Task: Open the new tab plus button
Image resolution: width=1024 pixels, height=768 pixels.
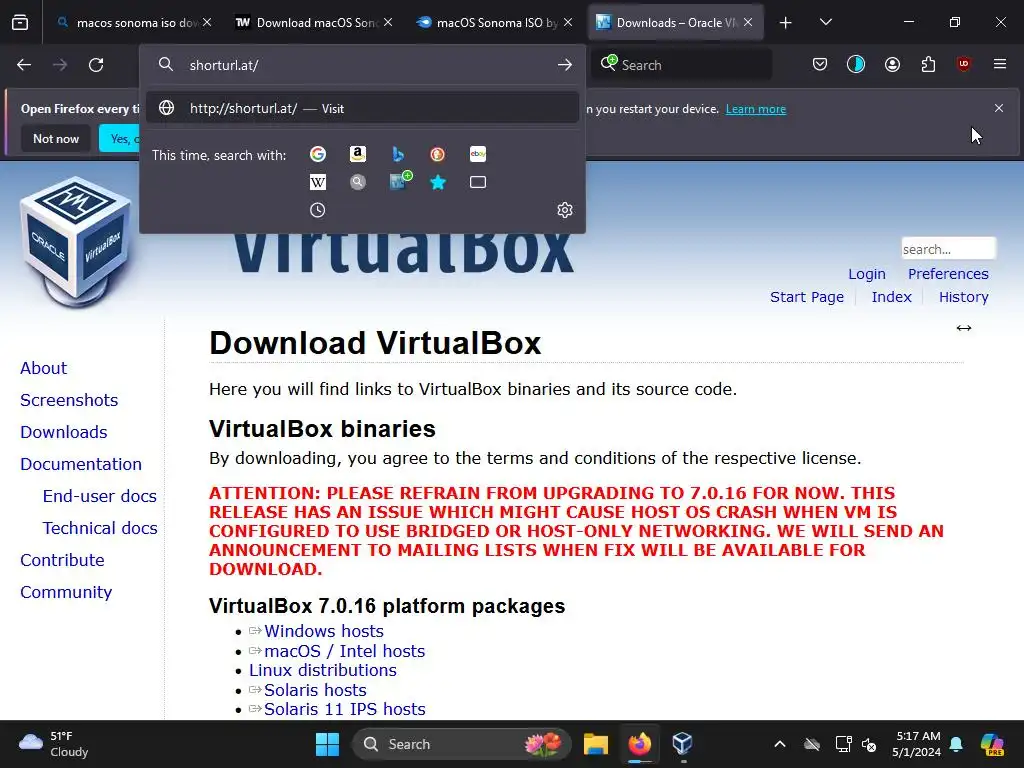Action: pos(786,23)
